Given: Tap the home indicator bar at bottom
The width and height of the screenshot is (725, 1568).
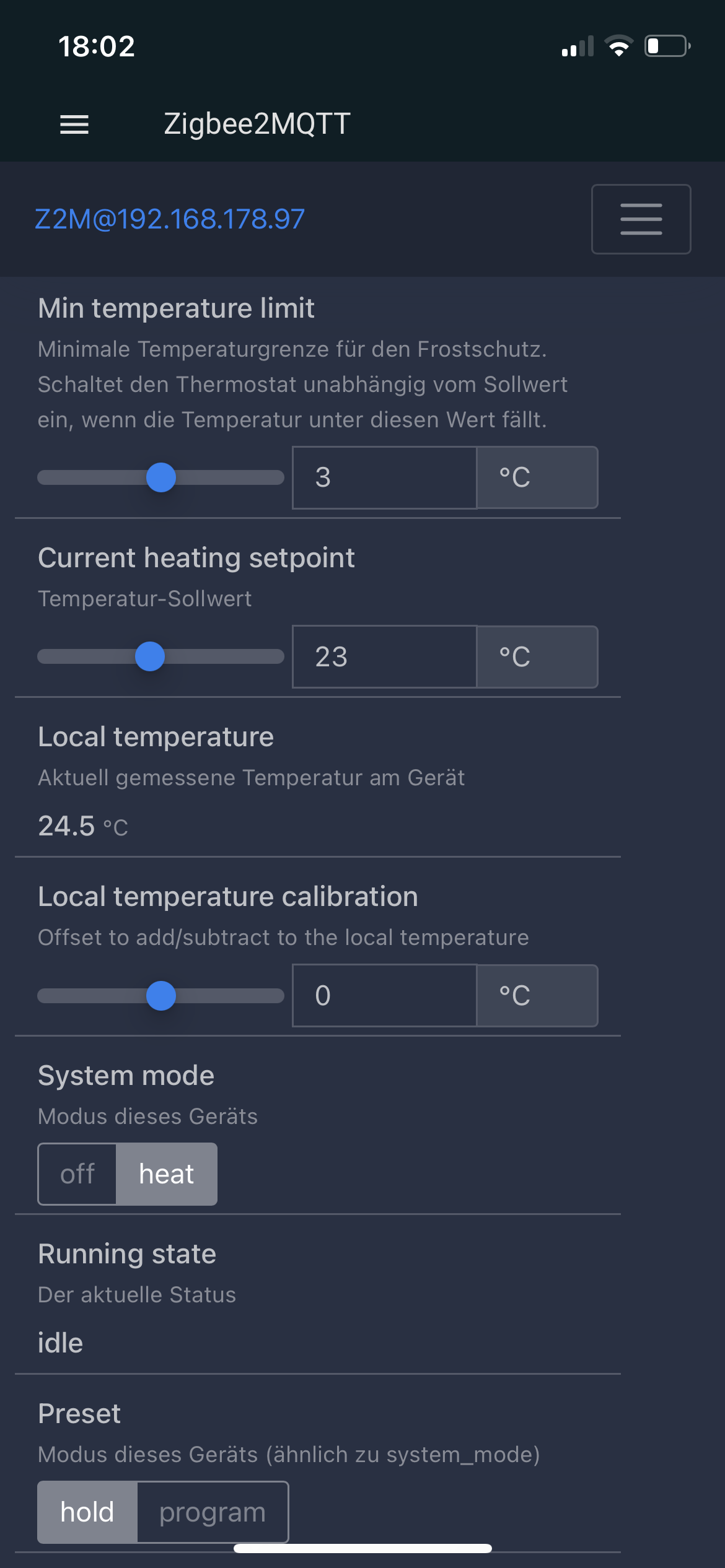Looking at the screenshot, I should click(362, 1548).
